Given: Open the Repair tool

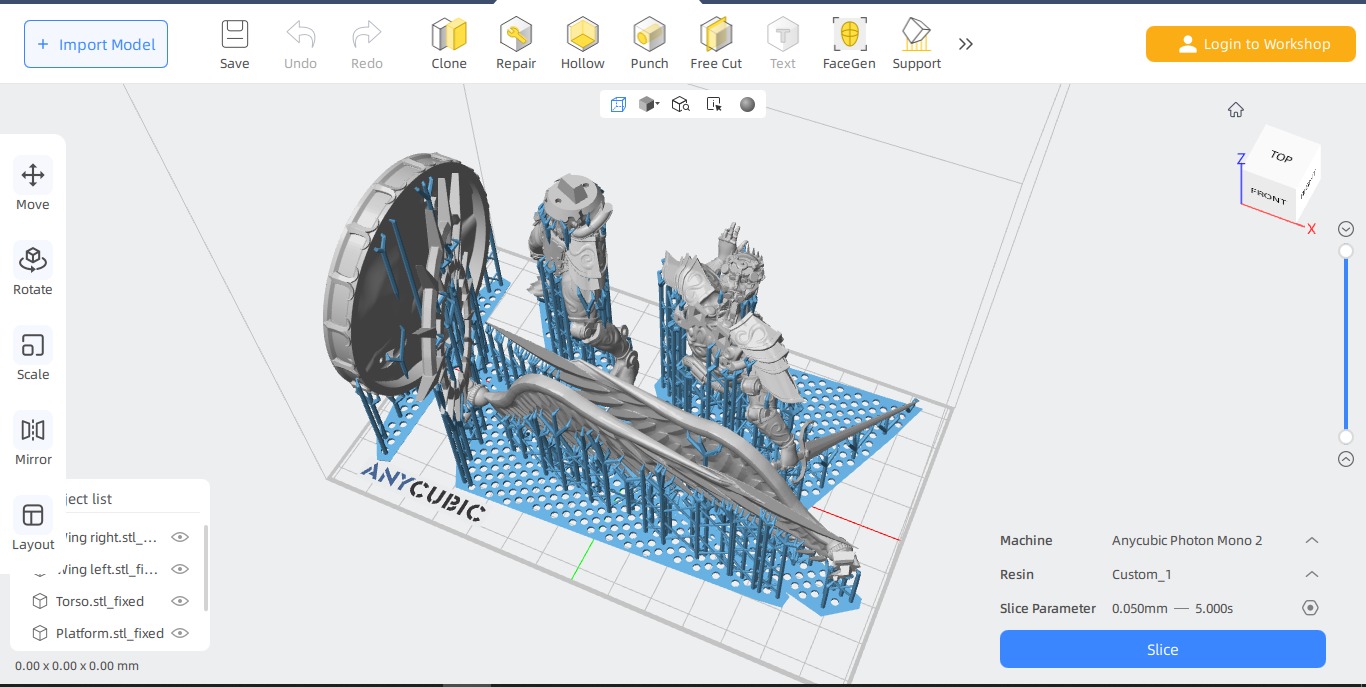Looking at the screenshot, I should point(516,45).
